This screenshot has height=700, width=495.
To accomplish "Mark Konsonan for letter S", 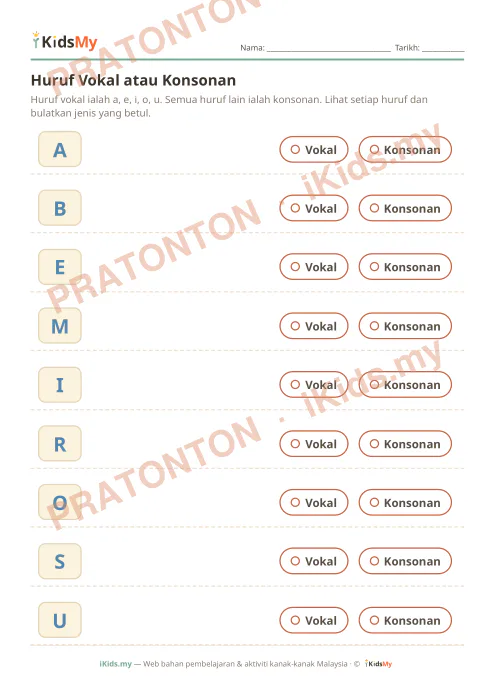I will click(405, 561).
